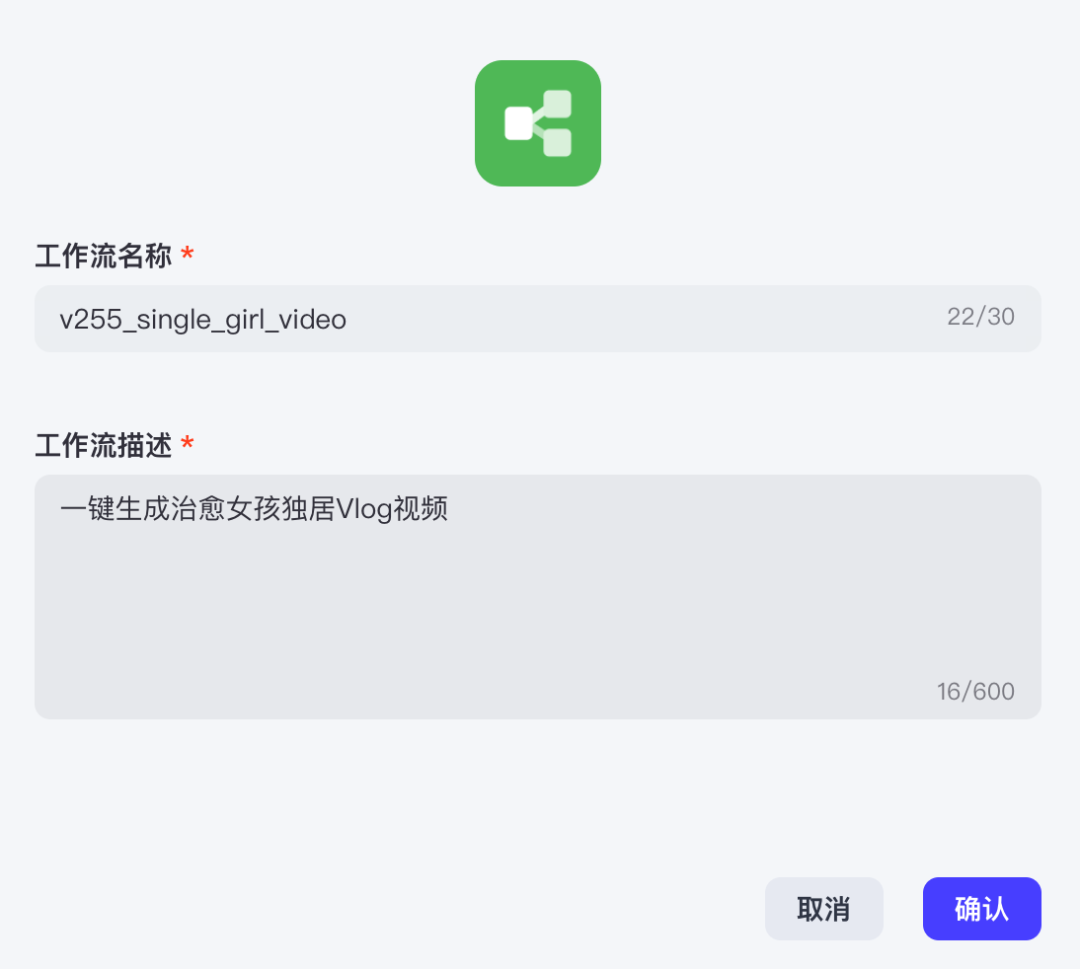Click the word Vlog in the description

coord(364,510)
